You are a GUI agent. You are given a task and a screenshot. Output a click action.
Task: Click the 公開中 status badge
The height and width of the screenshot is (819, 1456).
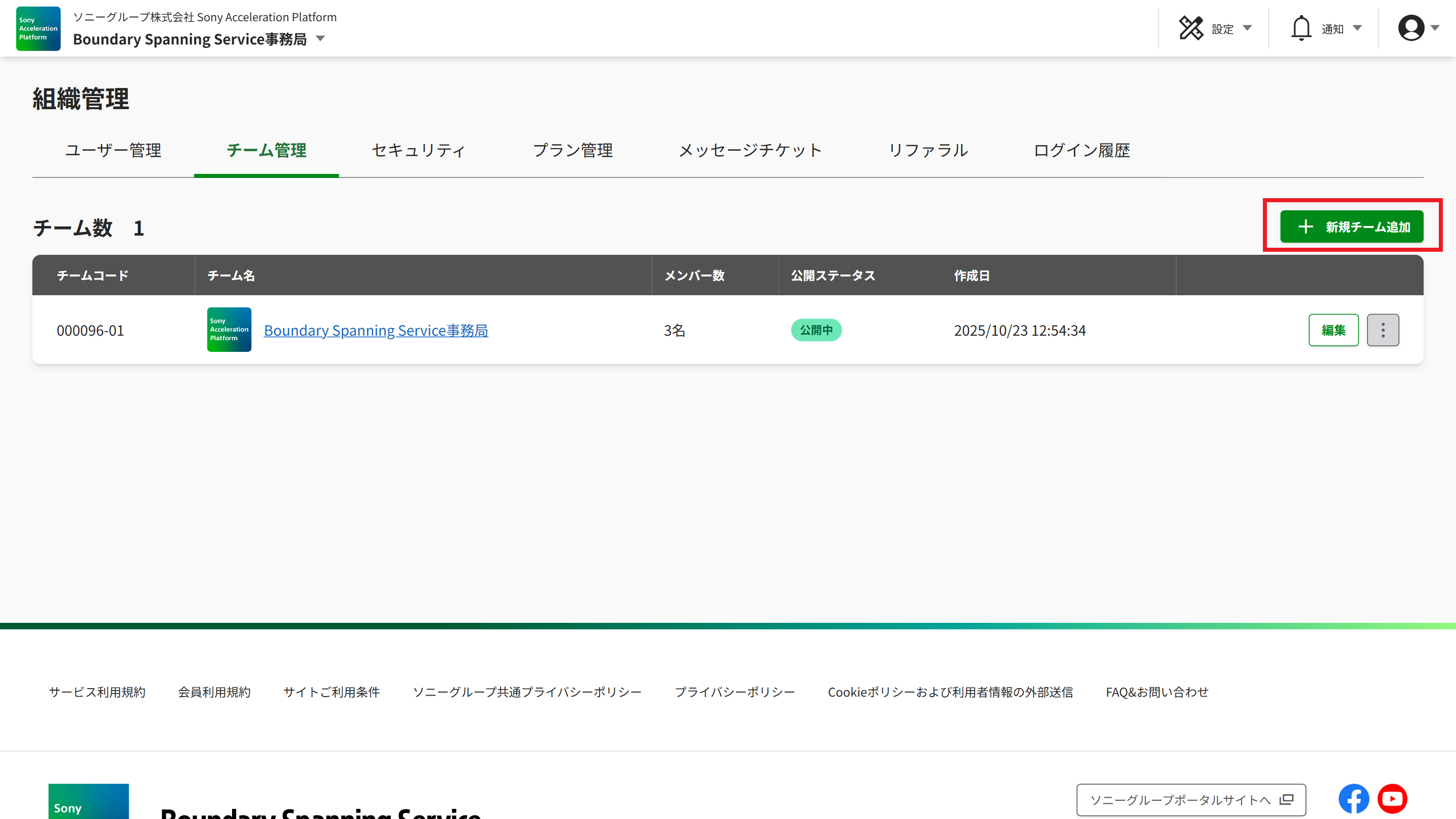pos(816,330)
